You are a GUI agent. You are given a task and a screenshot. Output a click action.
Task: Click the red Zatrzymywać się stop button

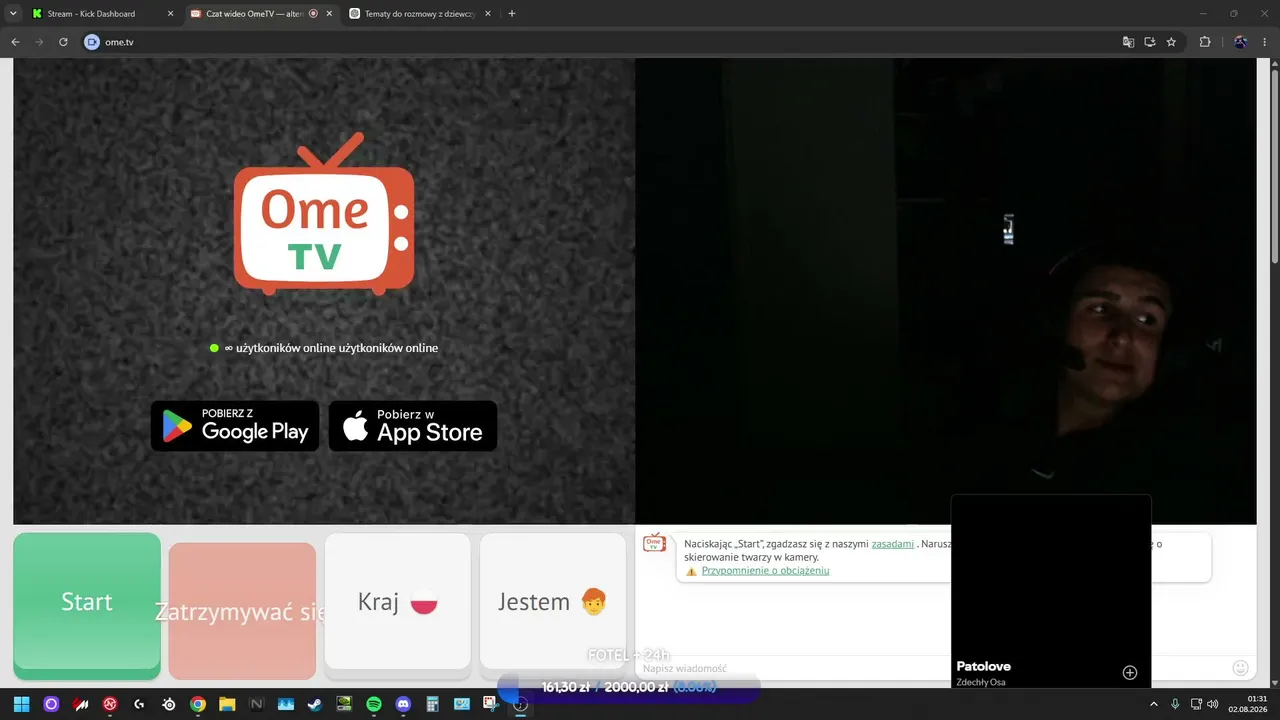point(242,610)
